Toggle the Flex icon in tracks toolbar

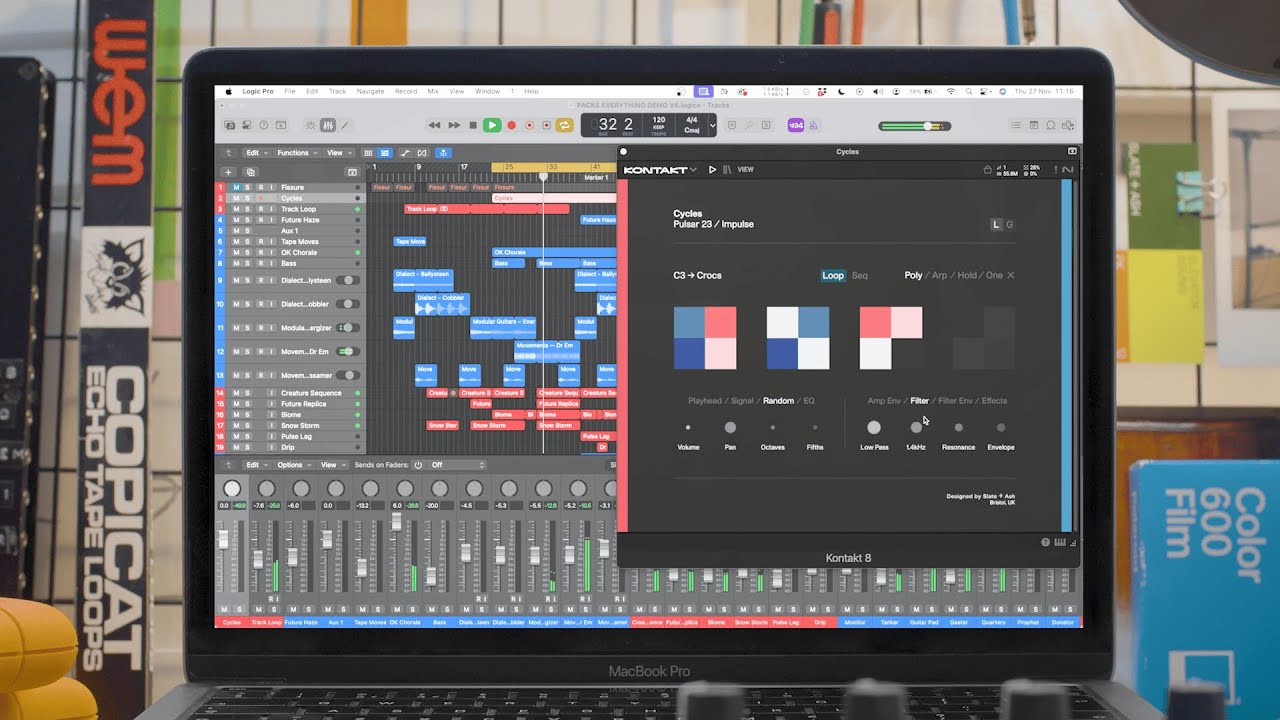pyautogui.click(x=423, y=153)
